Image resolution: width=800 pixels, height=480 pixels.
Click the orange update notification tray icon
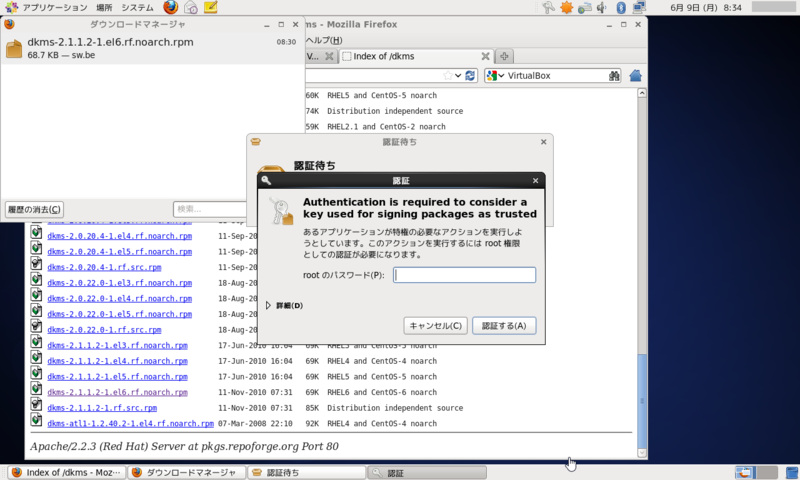566,7
